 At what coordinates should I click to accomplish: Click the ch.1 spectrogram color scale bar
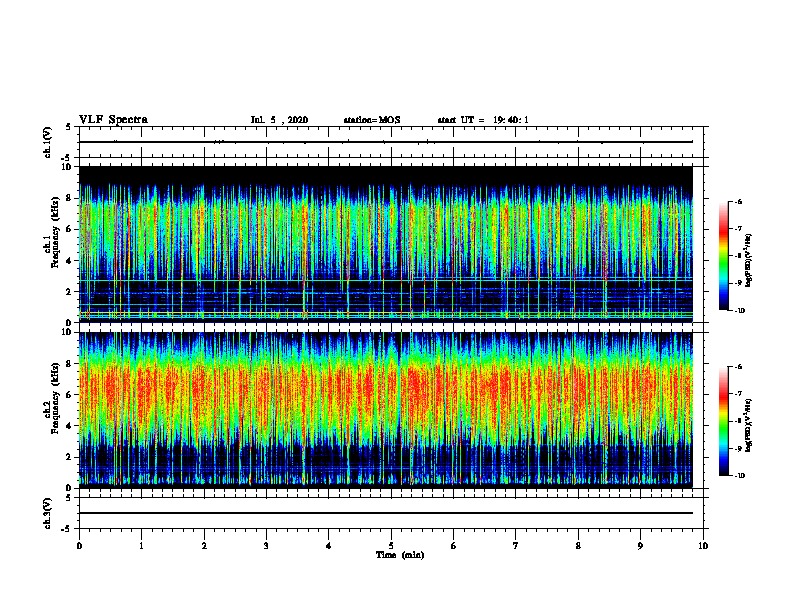[723, 256]
